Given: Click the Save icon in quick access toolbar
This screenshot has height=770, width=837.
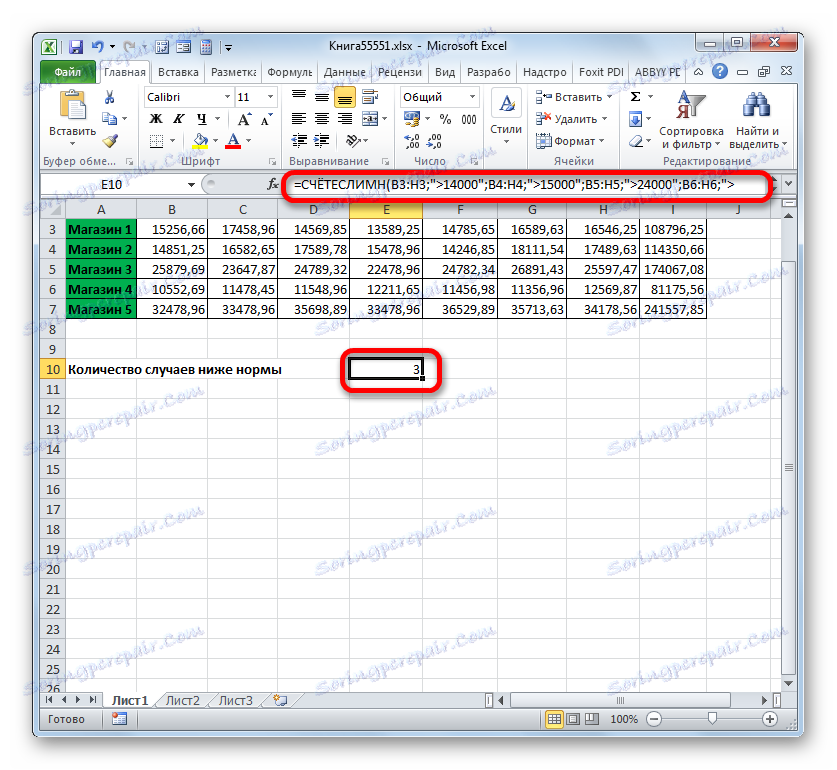Looking at the screenshot, I should point(76,47).
